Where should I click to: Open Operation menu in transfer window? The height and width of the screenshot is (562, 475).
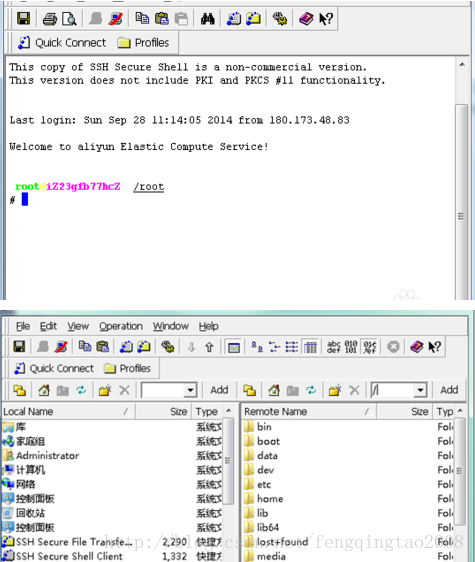click(x=121, y=326)
